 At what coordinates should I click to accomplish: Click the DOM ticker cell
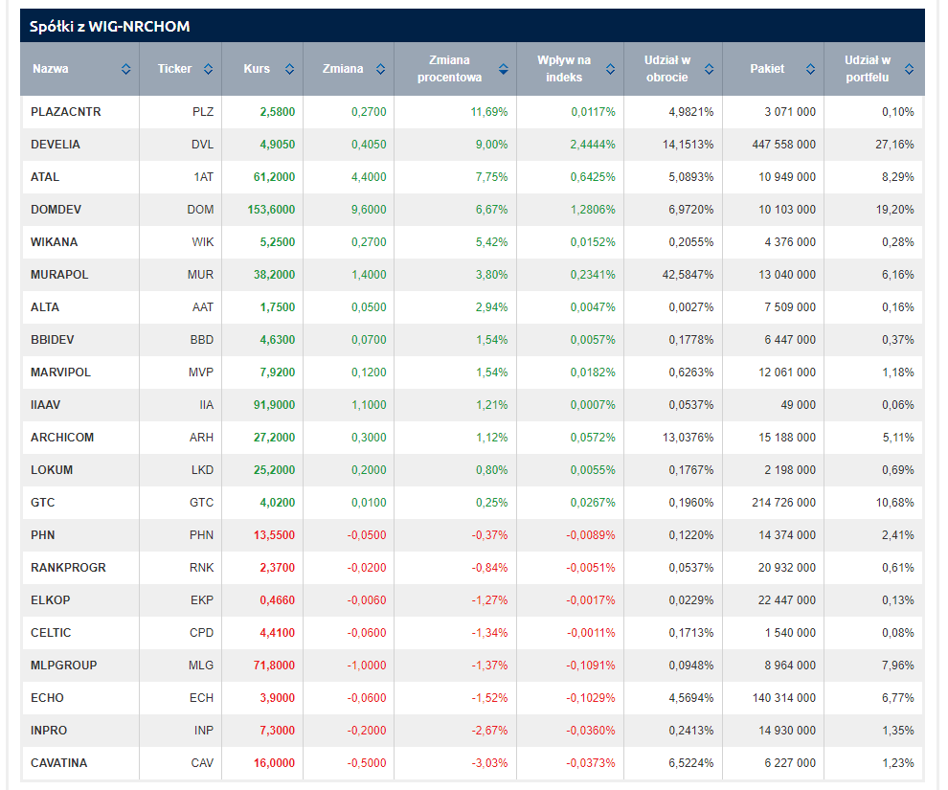pos(200,209)
